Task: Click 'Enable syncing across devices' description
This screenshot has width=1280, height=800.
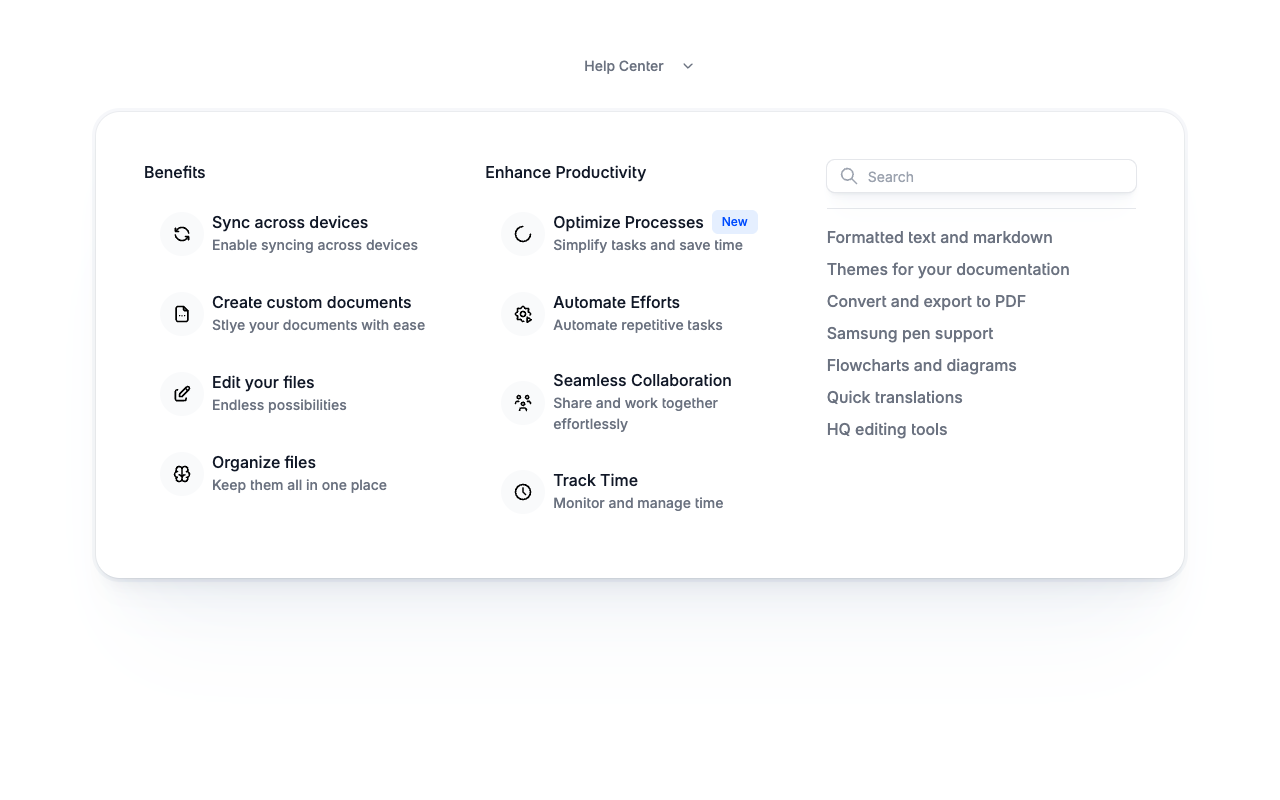Action: 315,245
